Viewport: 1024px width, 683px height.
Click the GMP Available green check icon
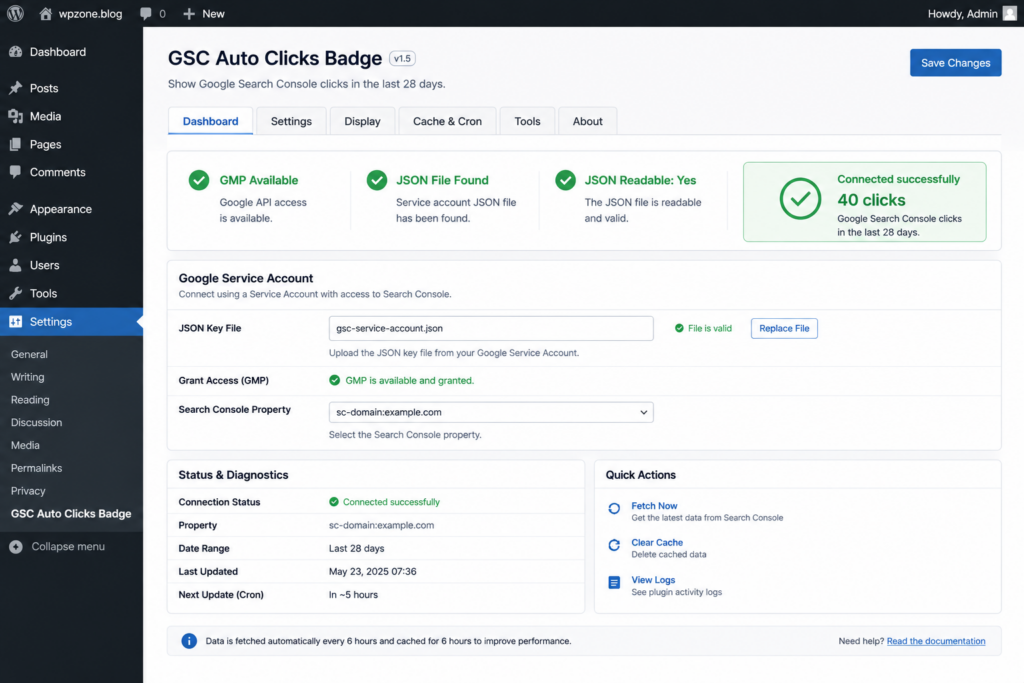click(x=199, y=180)
